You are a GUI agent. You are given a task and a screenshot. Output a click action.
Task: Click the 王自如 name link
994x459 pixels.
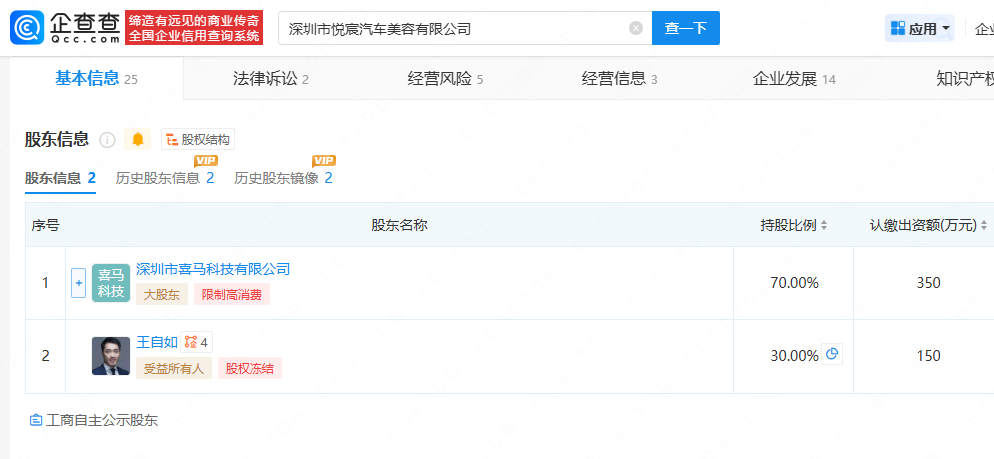157,342
